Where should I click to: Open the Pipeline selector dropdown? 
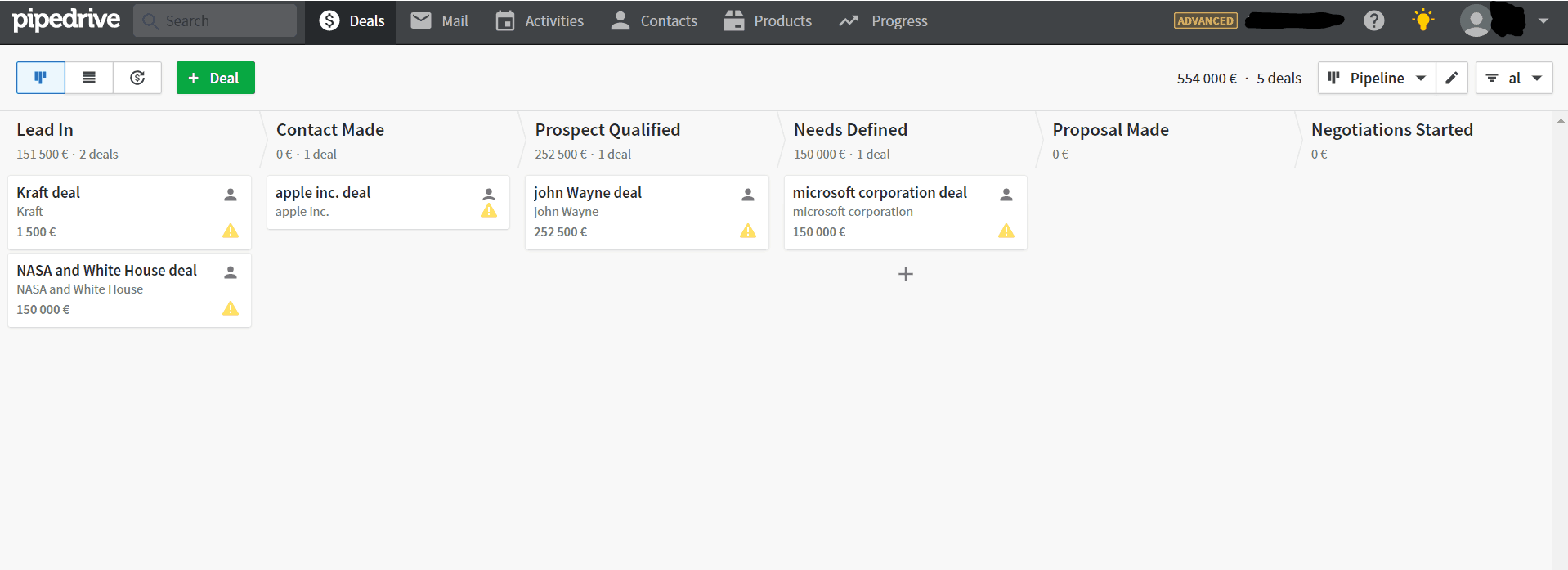point(1377,78)
